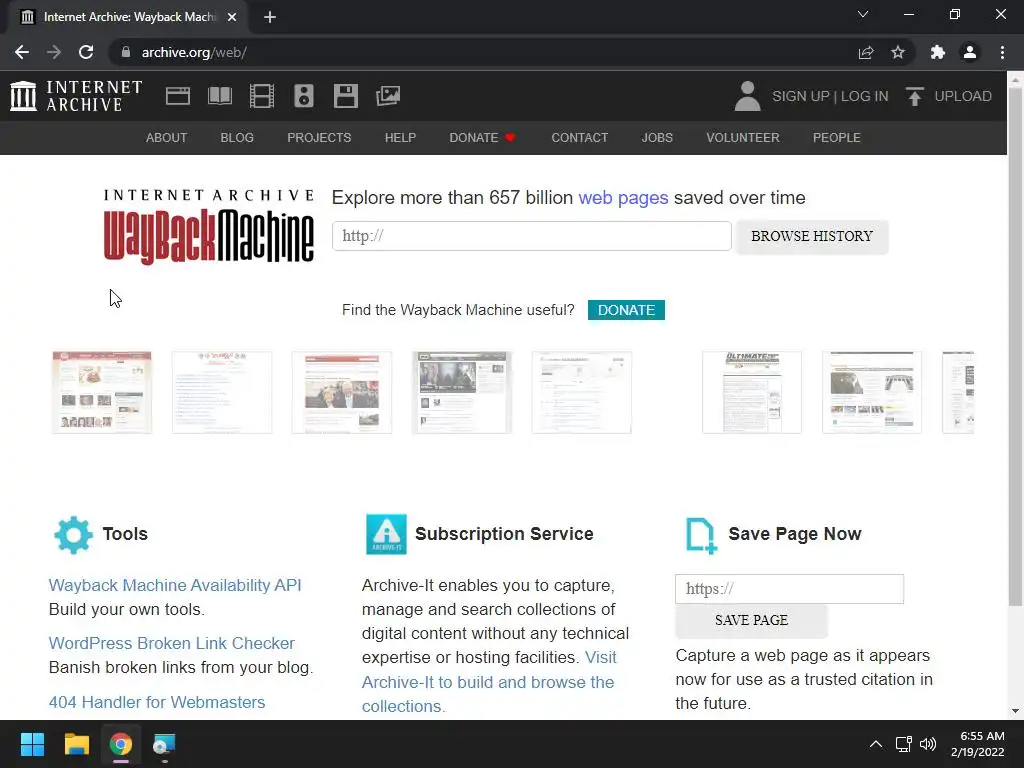Open the Web section icon in the header
This screenshot has height=768, width=1024.
pos(178,96)
